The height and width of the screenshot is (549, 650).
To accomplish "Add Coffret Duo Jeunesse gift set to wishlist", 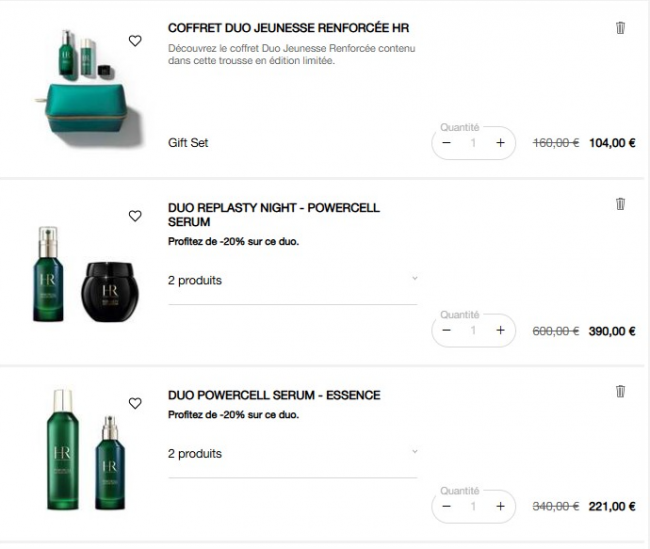I will click(135, 41).
